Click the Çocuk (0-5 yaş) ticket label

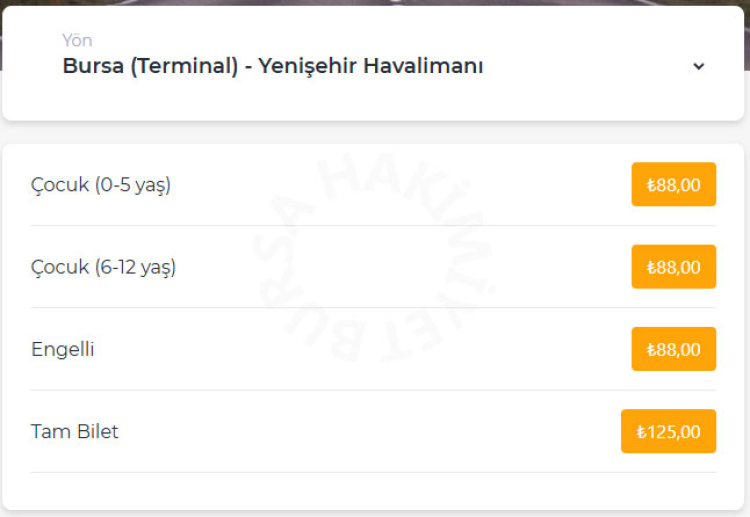(101, 185)
